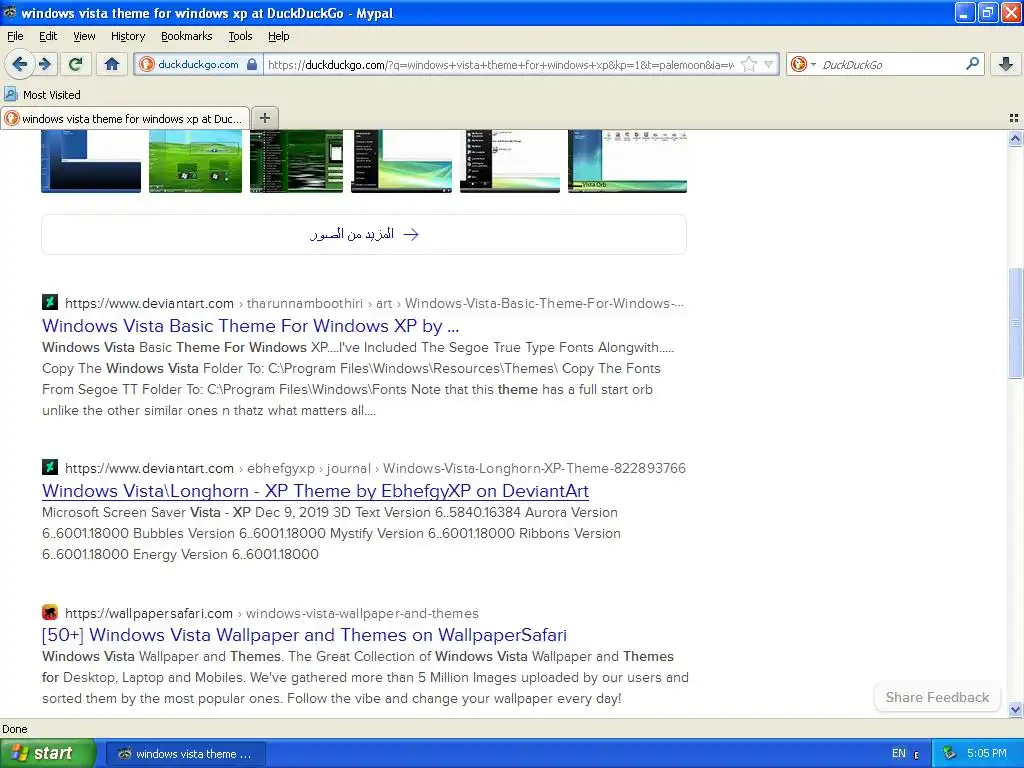
Task: Click the EN language indicator
Action: (899, 754)
